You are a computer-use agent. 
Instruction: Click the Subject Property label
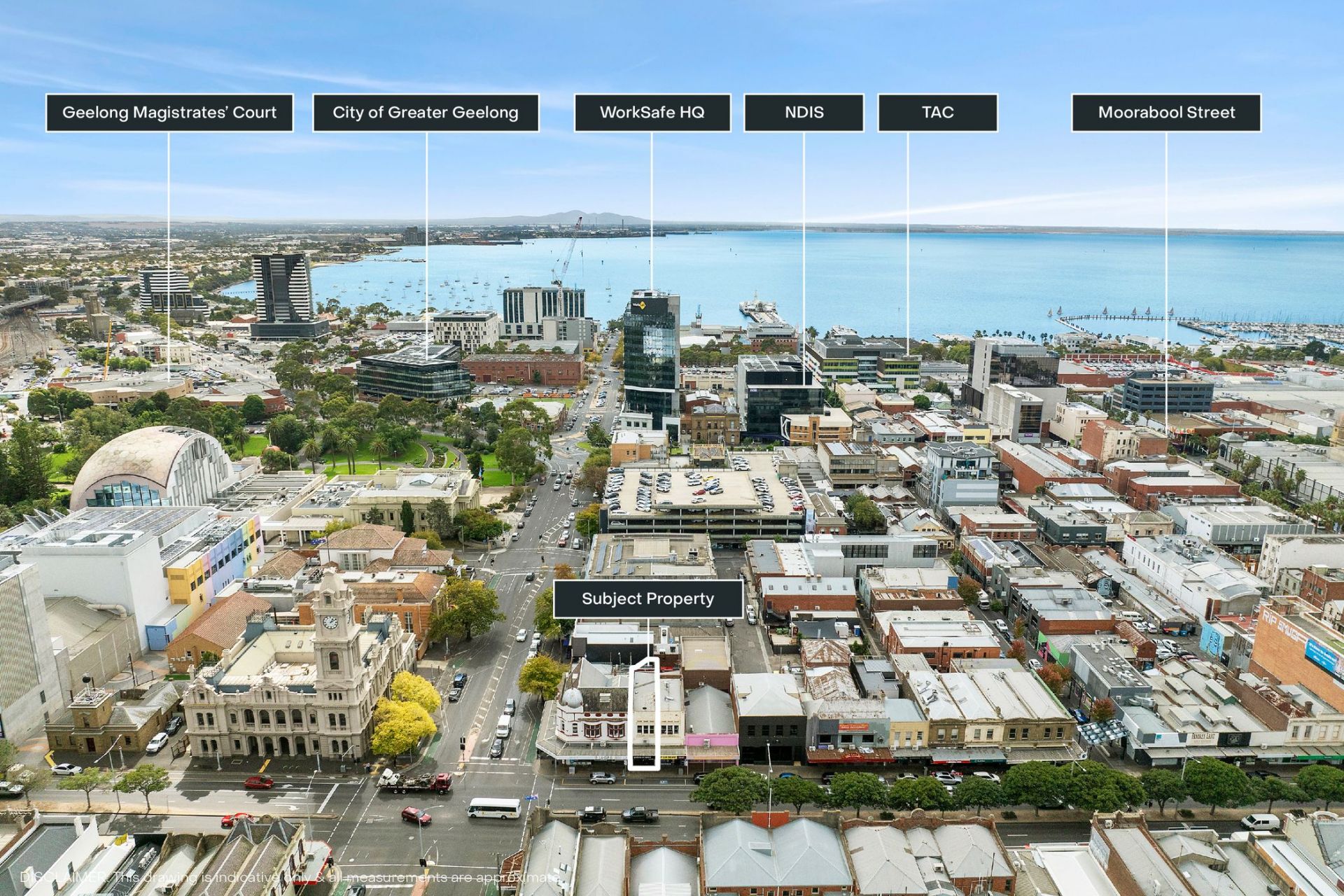click(647, 598)
